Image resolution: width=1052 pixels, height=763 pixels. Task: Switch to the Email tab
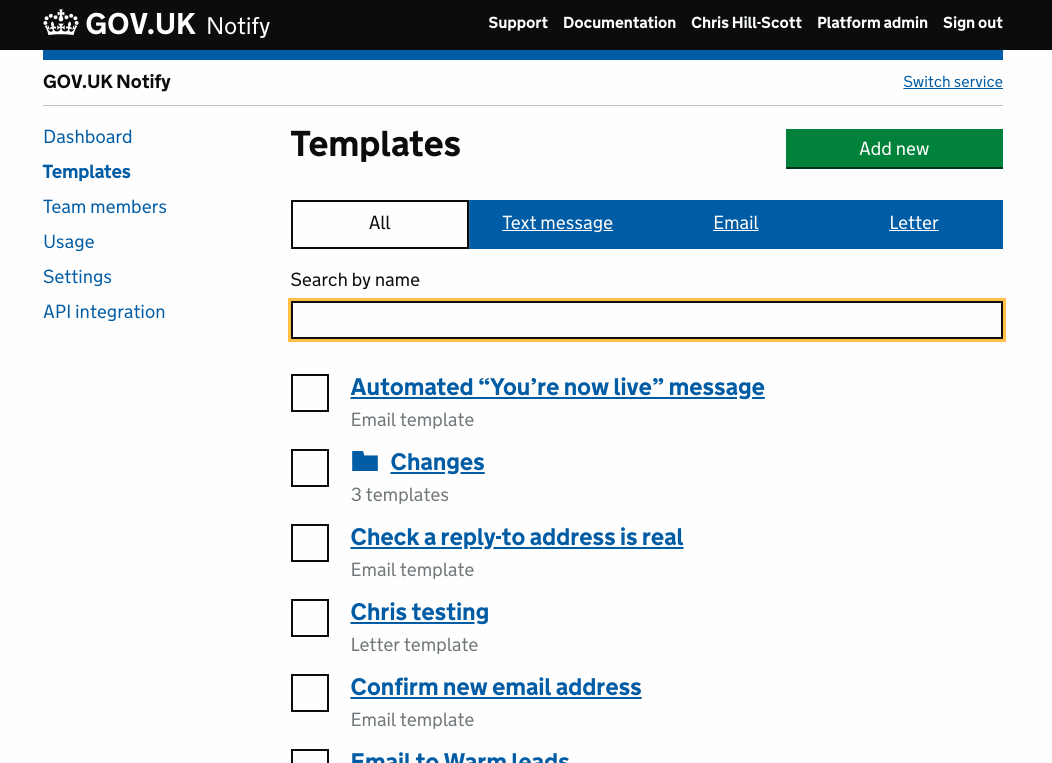[x=735, y=223]
